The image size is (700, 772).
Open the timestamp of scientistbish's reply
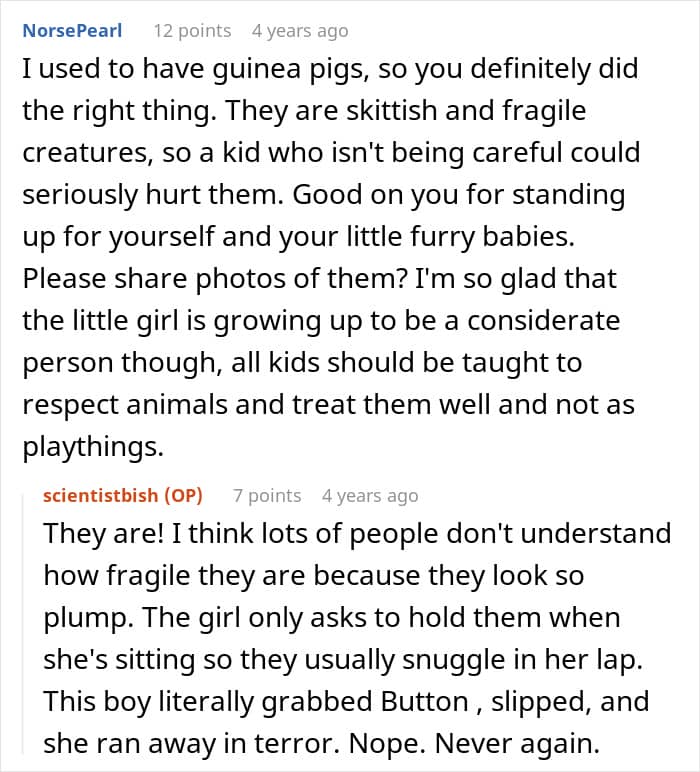(370, 495)
